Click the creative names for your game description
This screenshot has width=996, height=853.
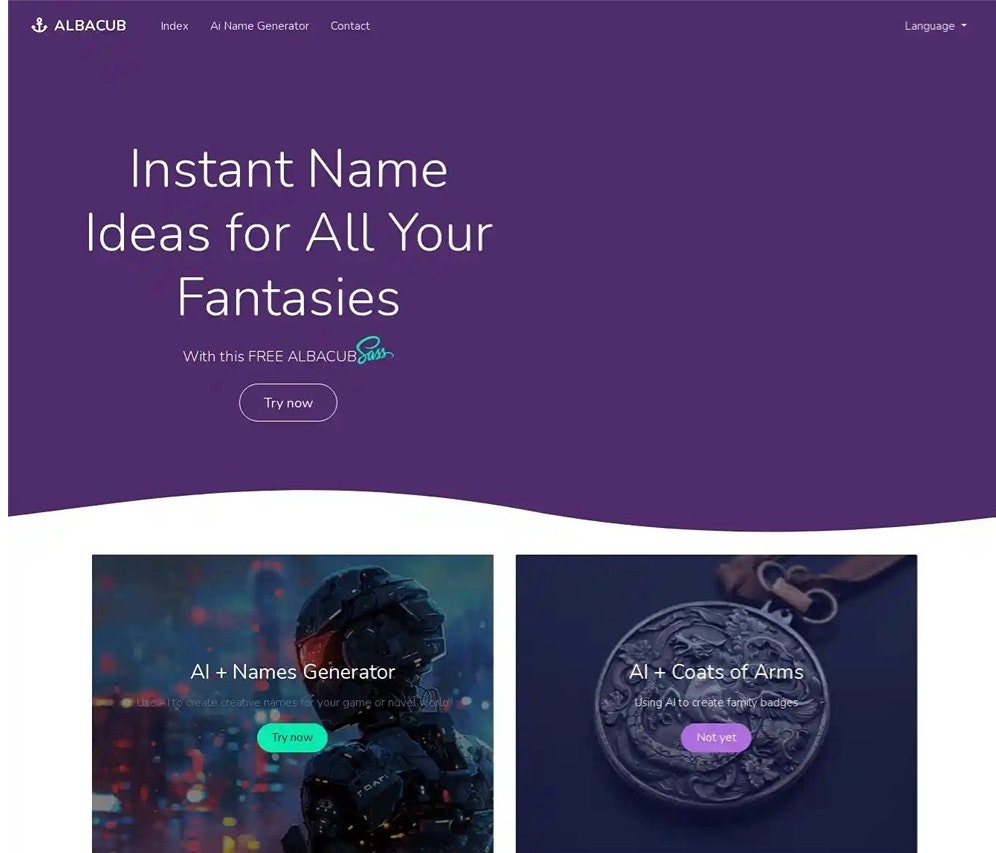click(x=293, y=702)
